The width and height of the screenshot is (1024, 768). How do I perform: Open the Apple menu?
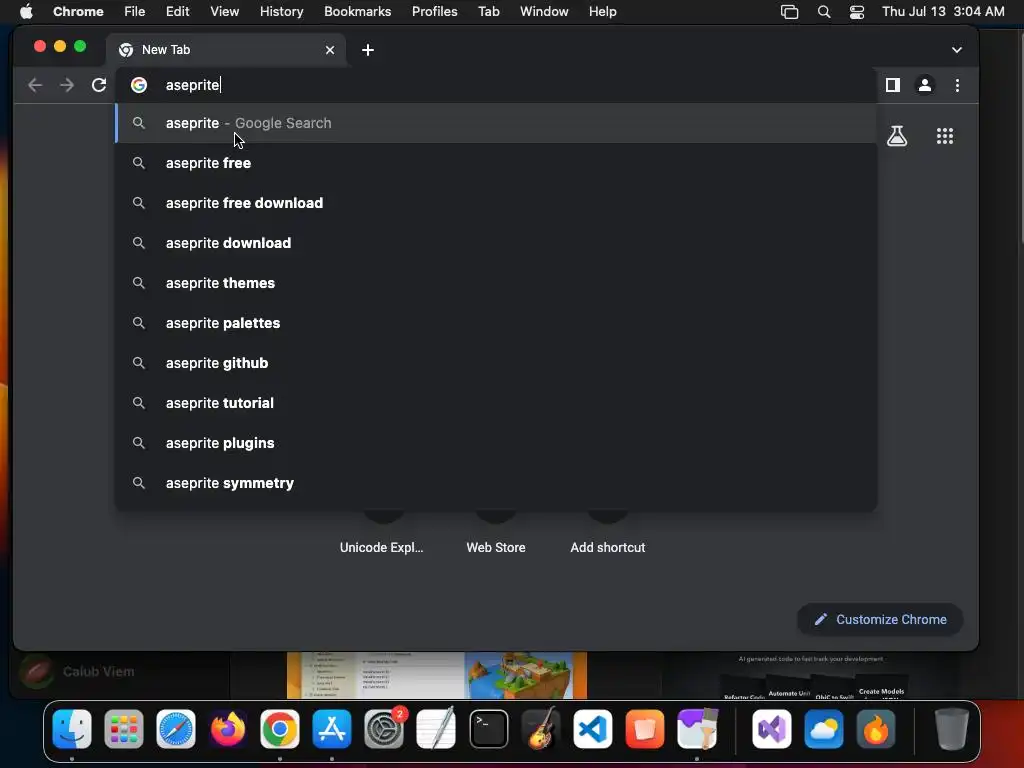click(26, 12)
